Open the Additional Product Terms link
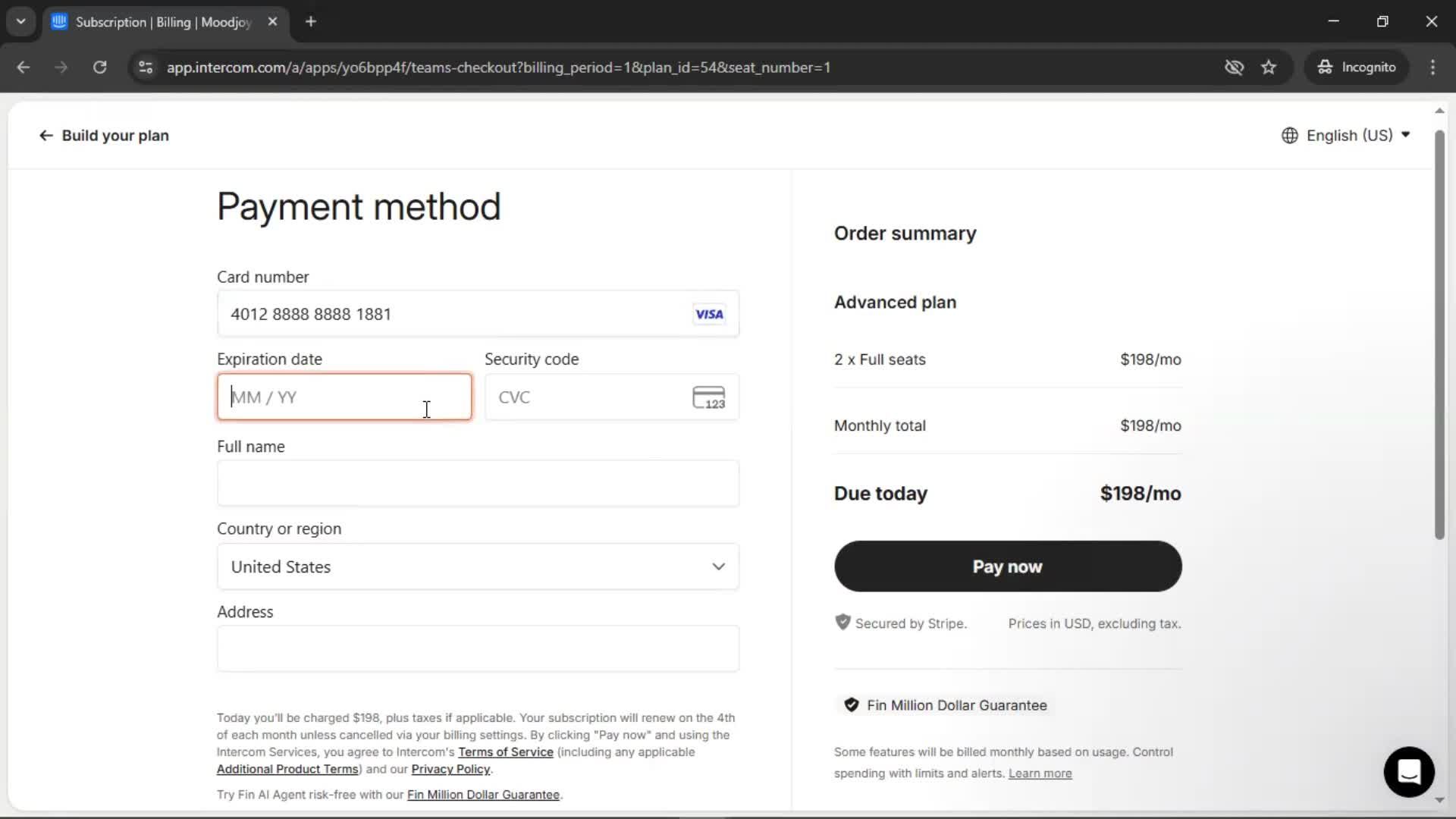The height and width of the screenshot is (819, 1456). pos(287,769)
